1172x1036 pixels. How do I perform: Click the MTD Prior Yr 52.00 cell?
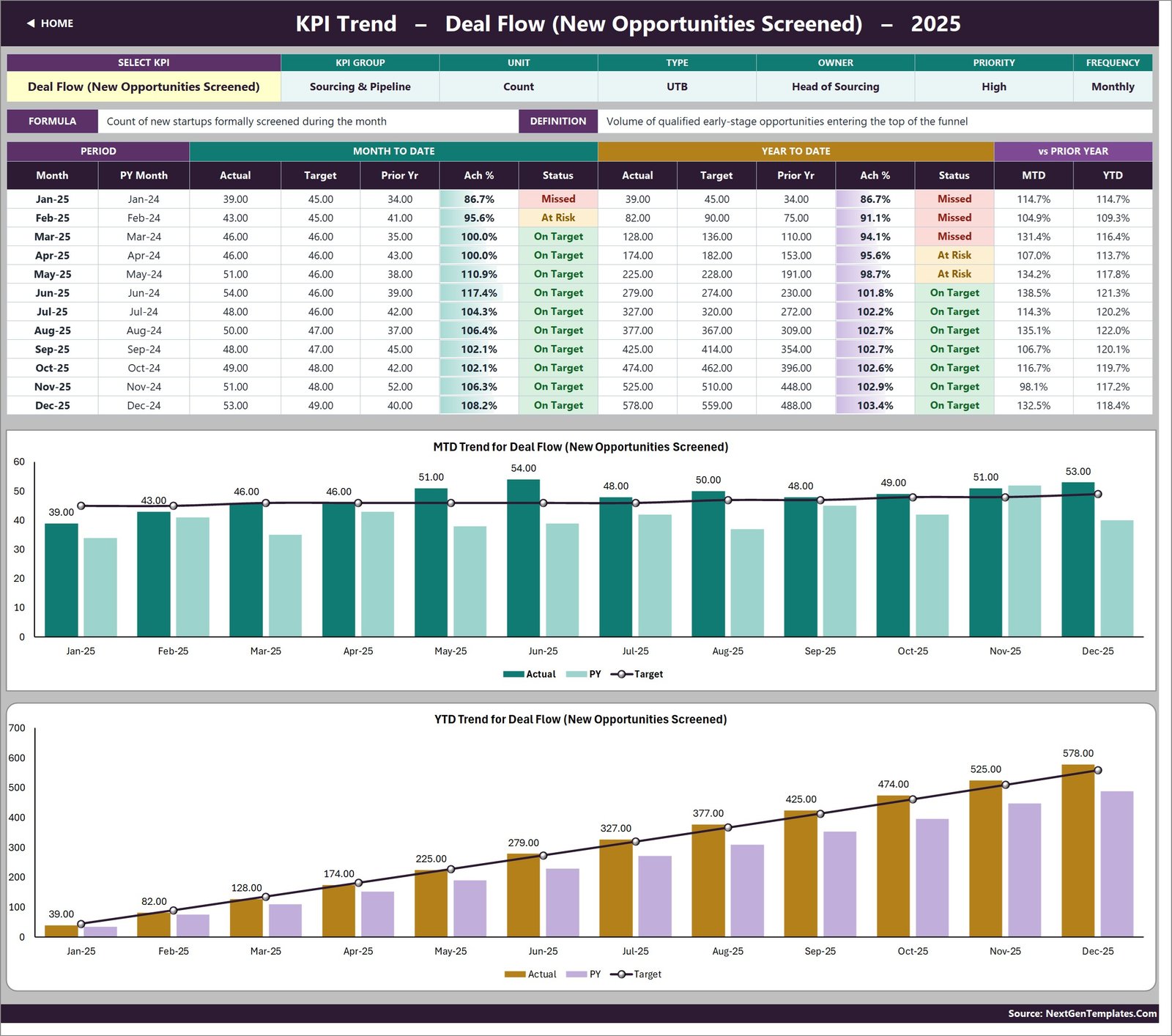(400, 387)
